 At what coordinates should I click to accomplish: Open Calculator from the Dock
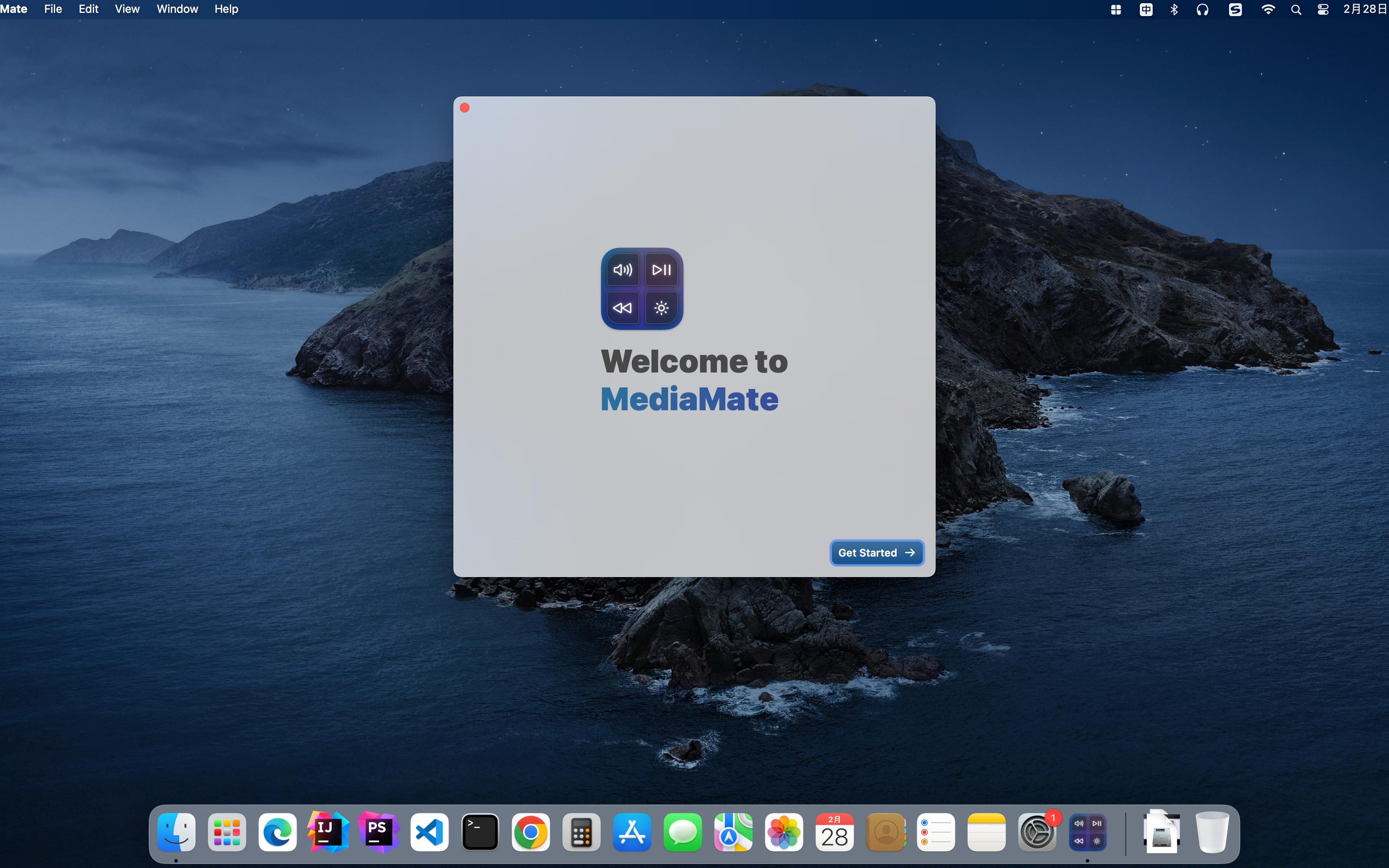coord(581,832)
